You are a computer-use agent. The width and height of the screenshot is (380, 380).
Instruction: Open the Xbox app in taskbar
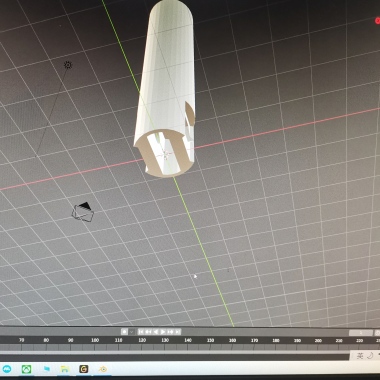click(x=26, y=369)
